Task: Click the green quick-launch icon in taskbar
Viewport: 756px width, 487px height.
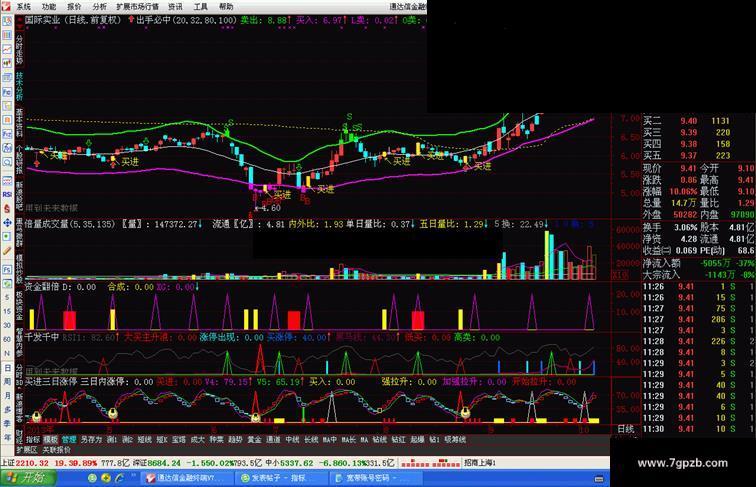Action: point(92,478)
